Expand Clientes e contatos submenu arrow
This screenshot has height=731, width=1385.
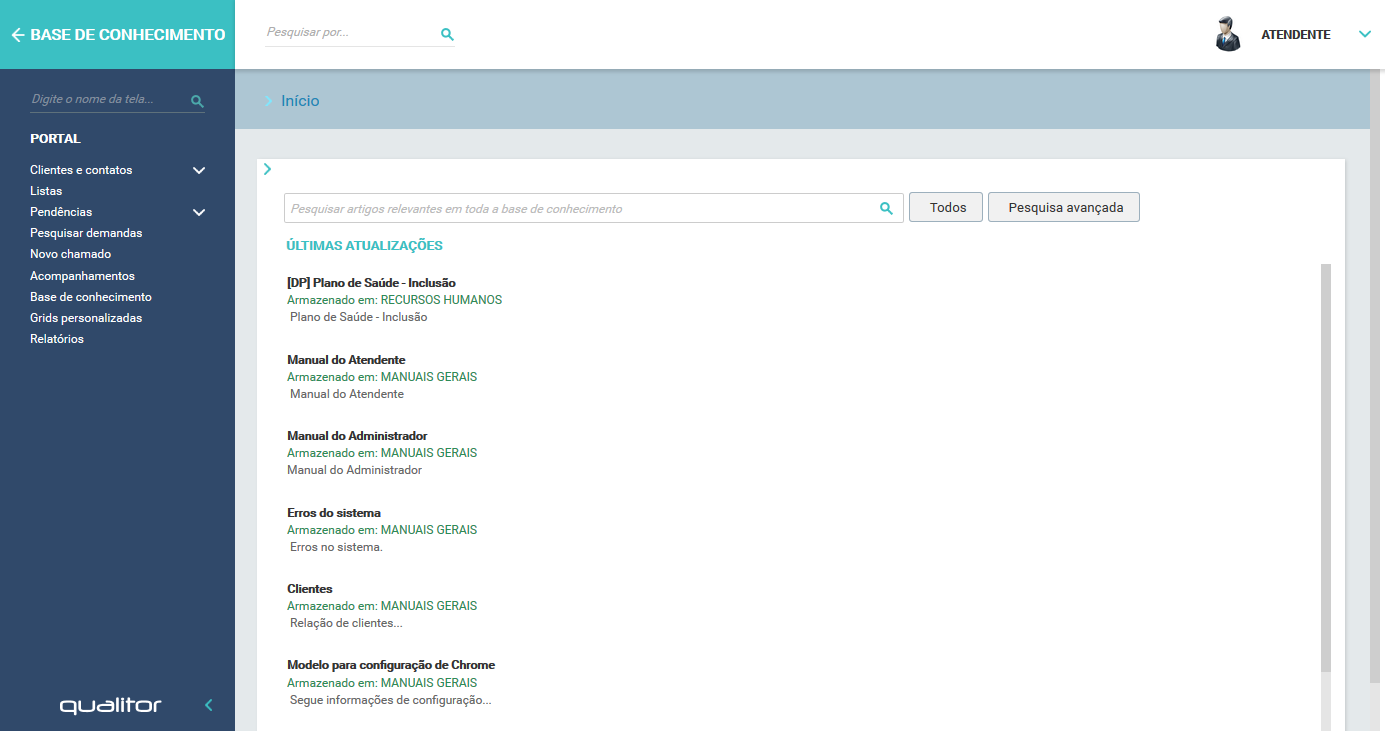pos(199,170)
